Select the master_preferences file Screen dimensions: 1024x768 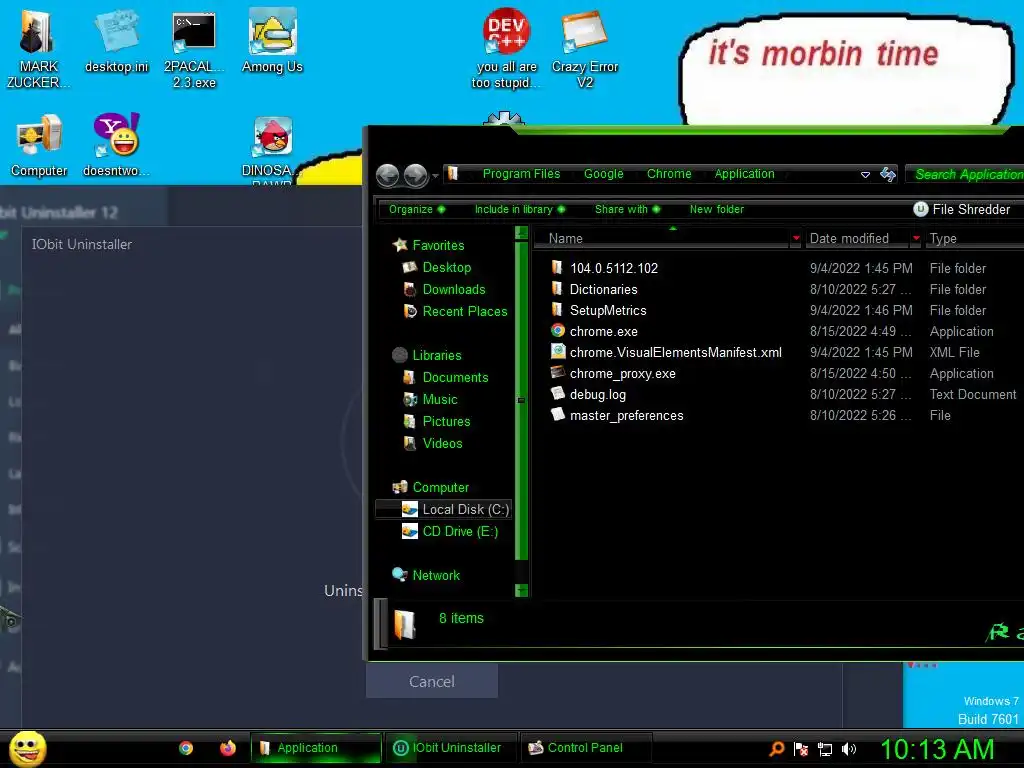pyautogui.click(x=617, y=415)
